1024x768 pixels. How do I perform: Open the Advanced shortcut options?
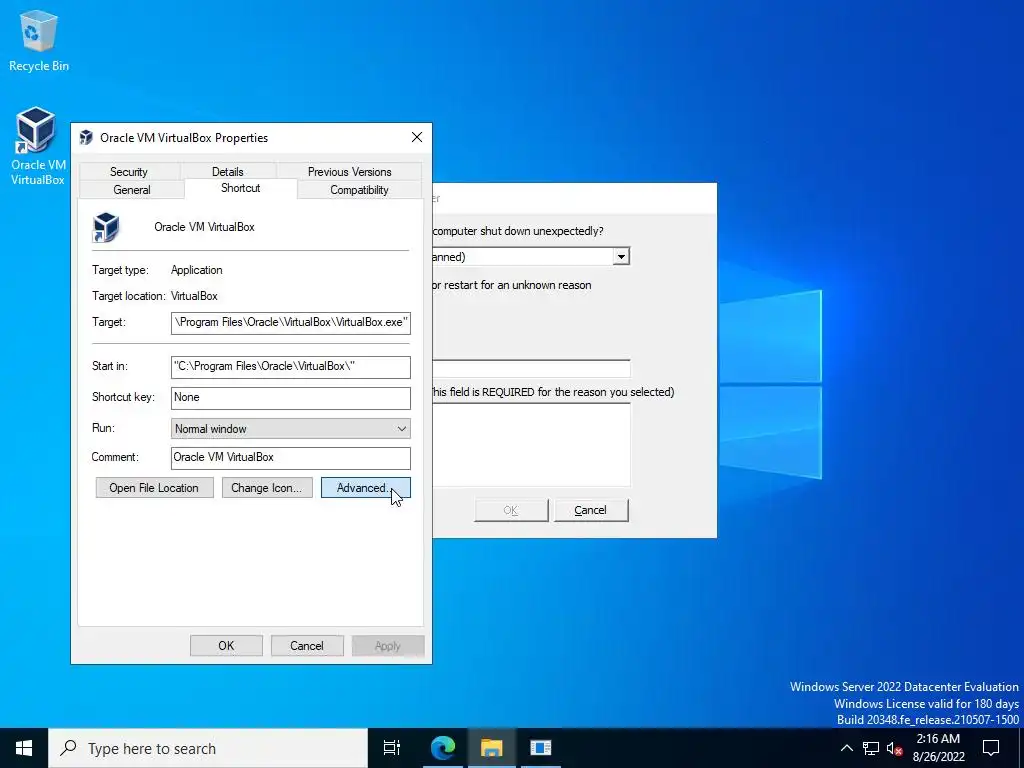pyautogui.click(x=365, y=488)
